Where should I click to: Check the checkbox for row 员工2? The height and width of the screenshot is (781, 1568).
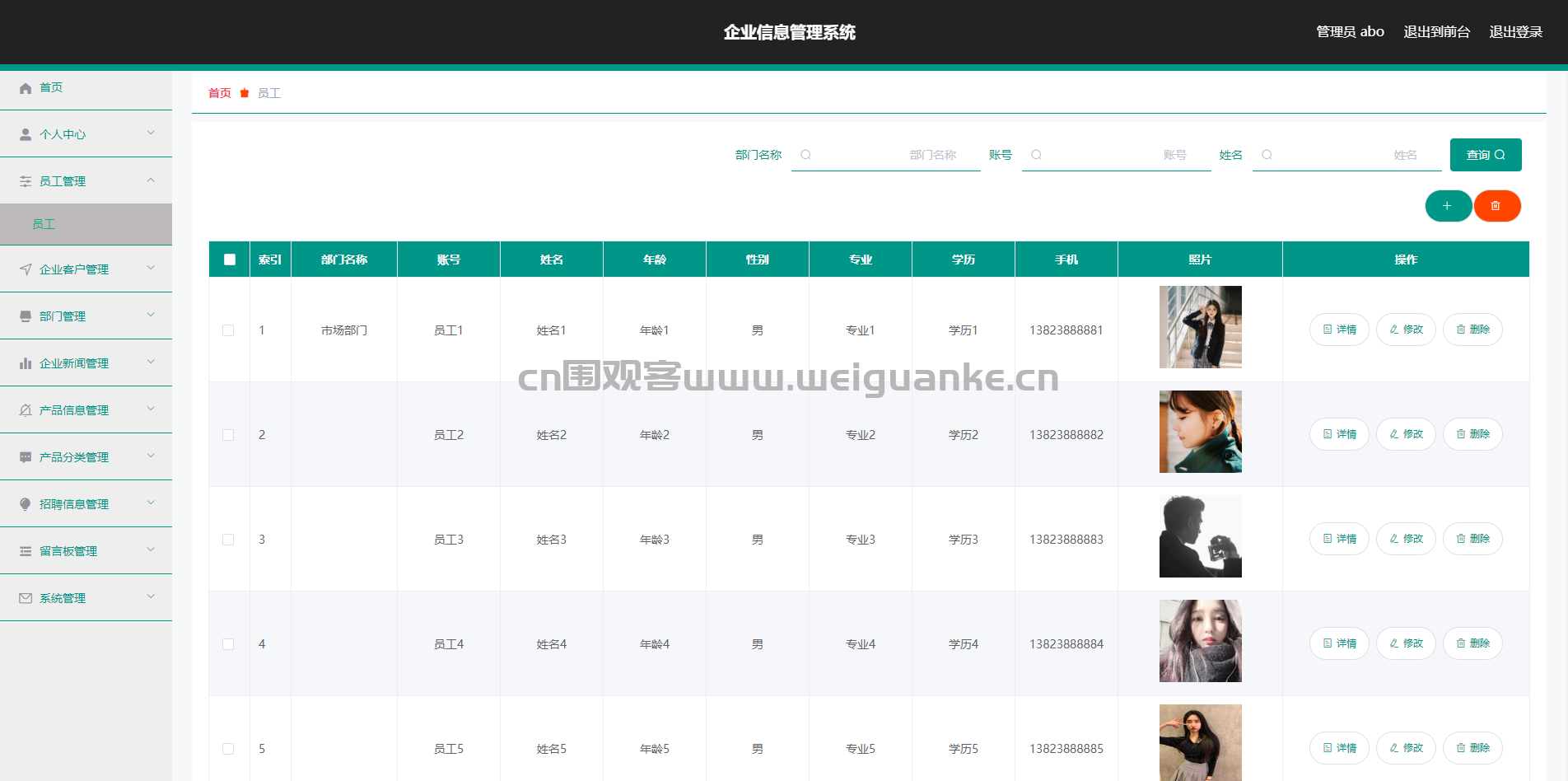tap(228, 435)
